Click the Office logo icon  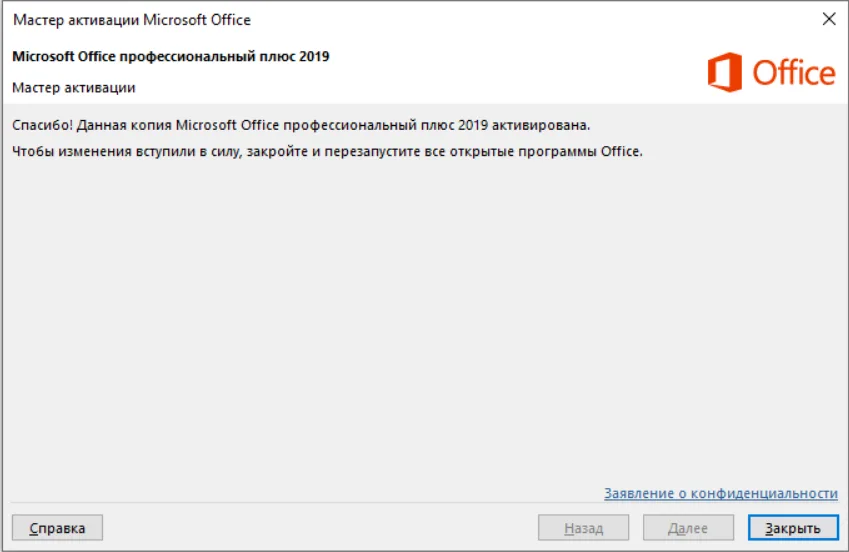(724, 72)
